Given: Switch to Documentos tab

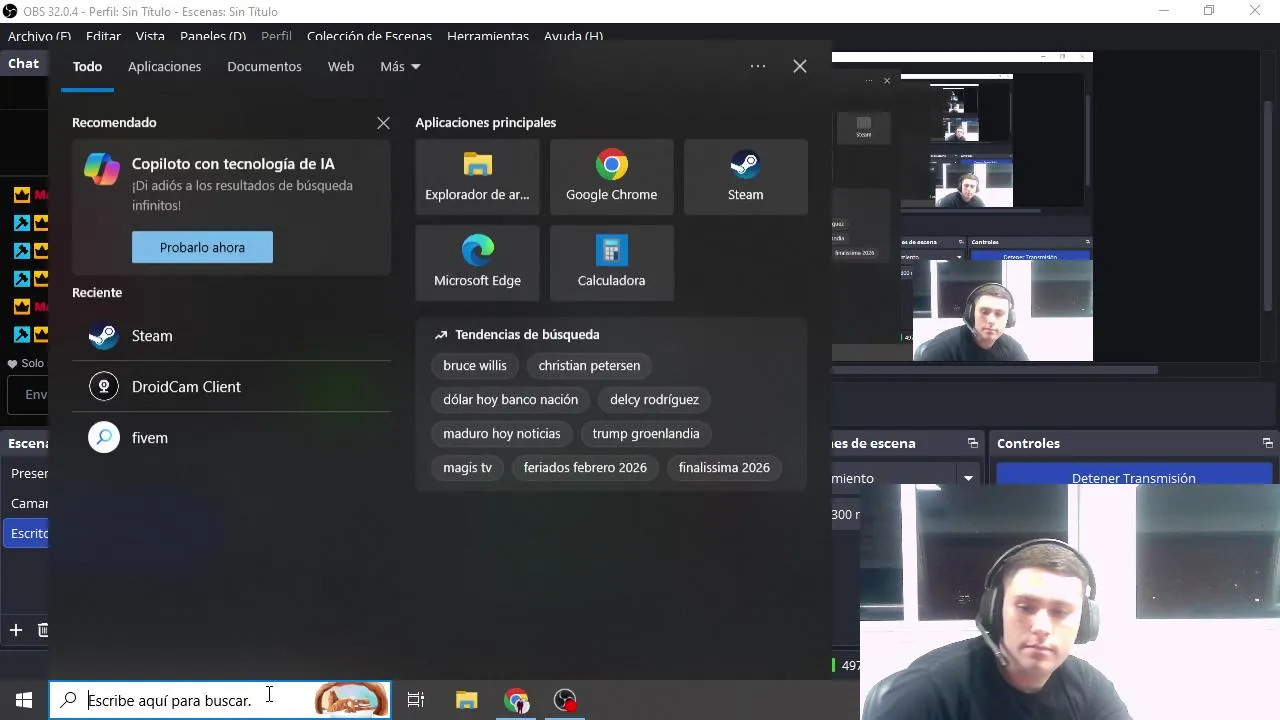Looking at the screenshot, I should [x=264, y=67].
